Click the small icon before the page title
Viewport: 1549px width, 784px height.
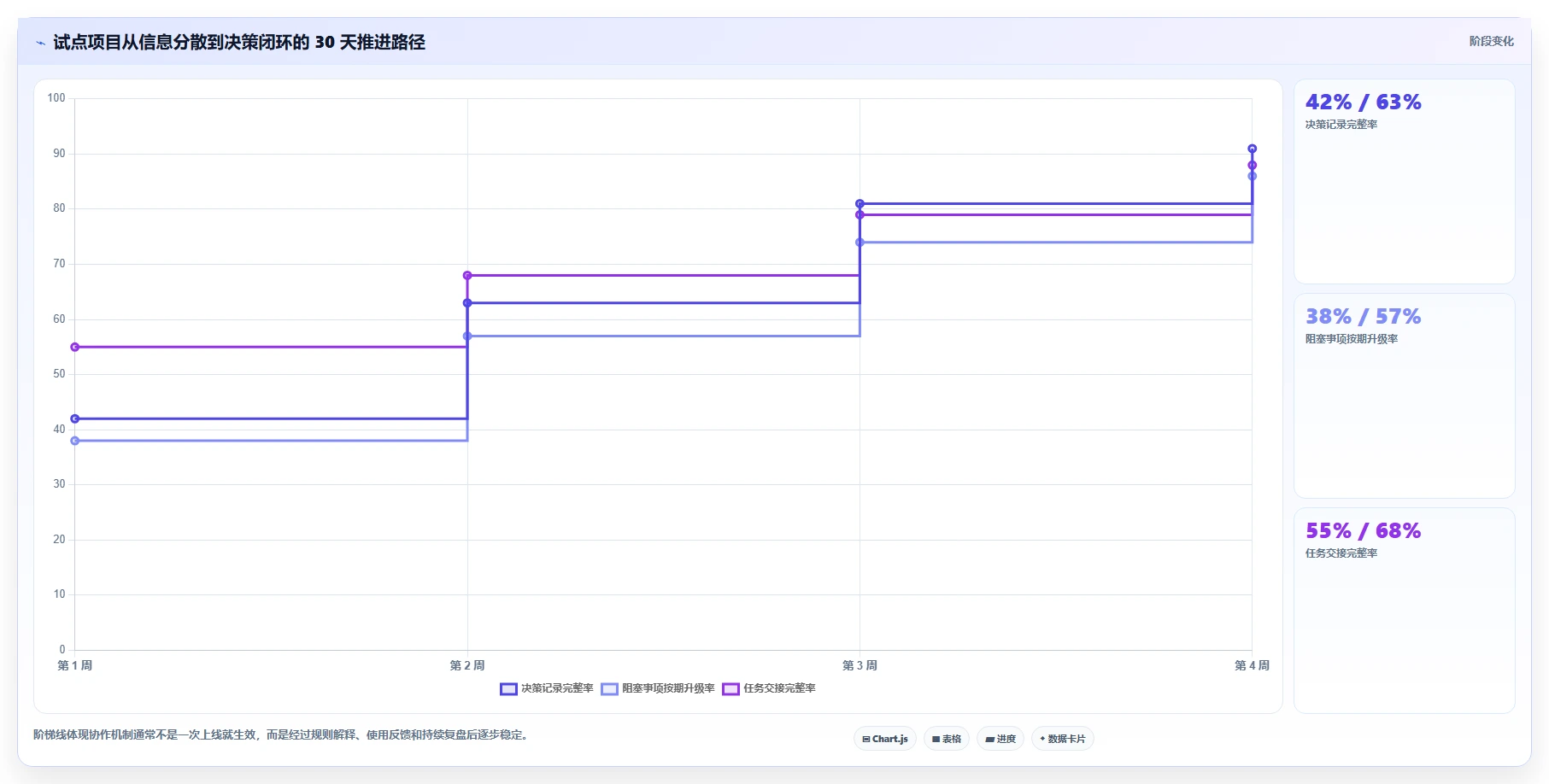click(40, 43)
